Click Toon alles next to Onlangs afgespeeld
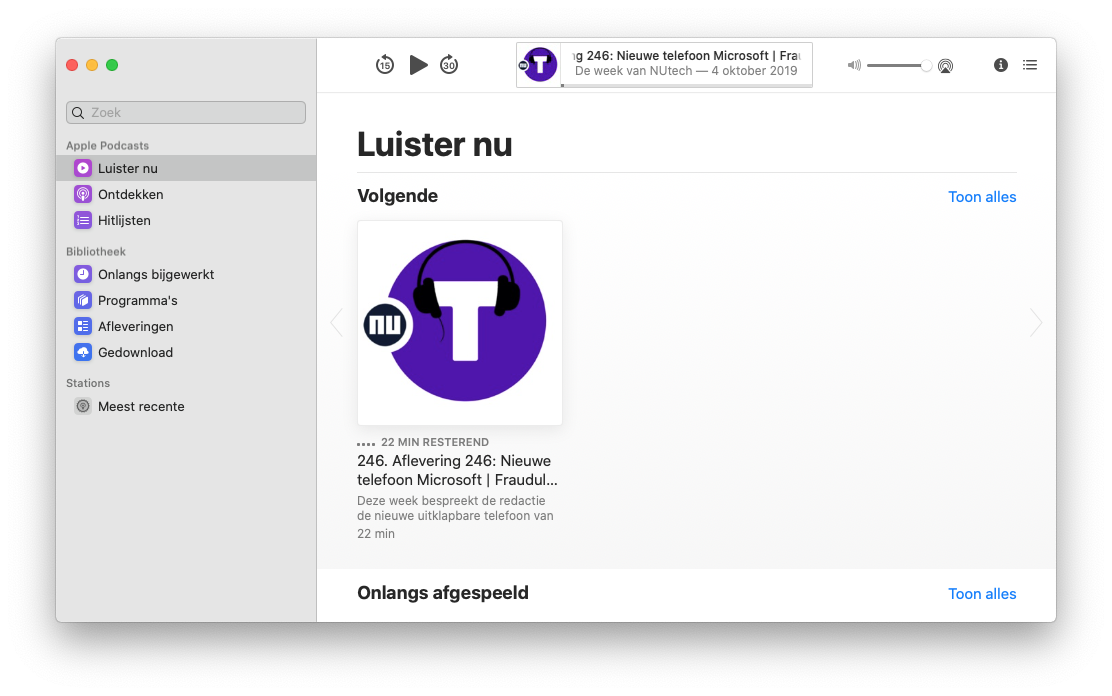This screenshot has width=1112, height=696. [981, 594]
